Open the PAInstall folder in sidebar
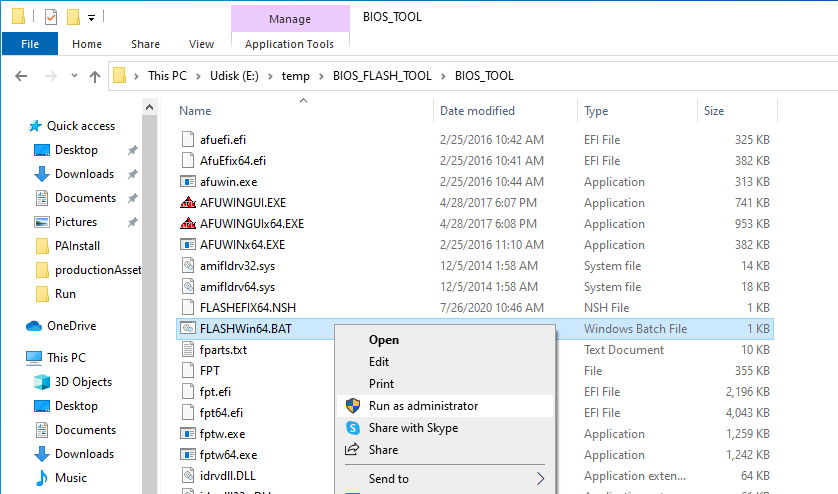 [x=77, y=246]
